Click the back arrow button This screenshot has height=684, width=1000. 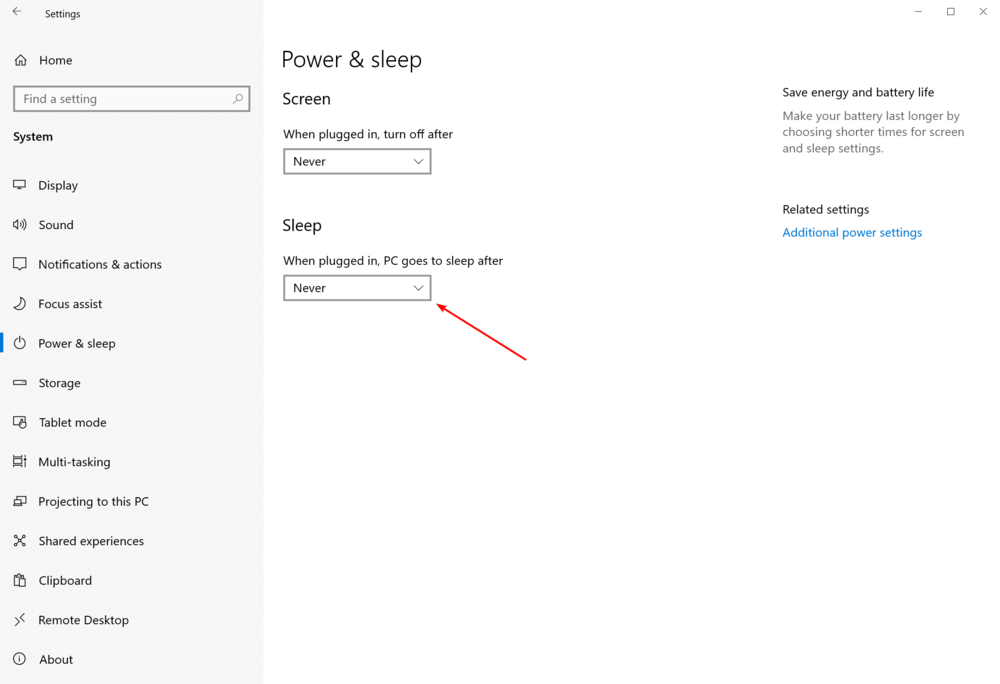click(18, 13)
